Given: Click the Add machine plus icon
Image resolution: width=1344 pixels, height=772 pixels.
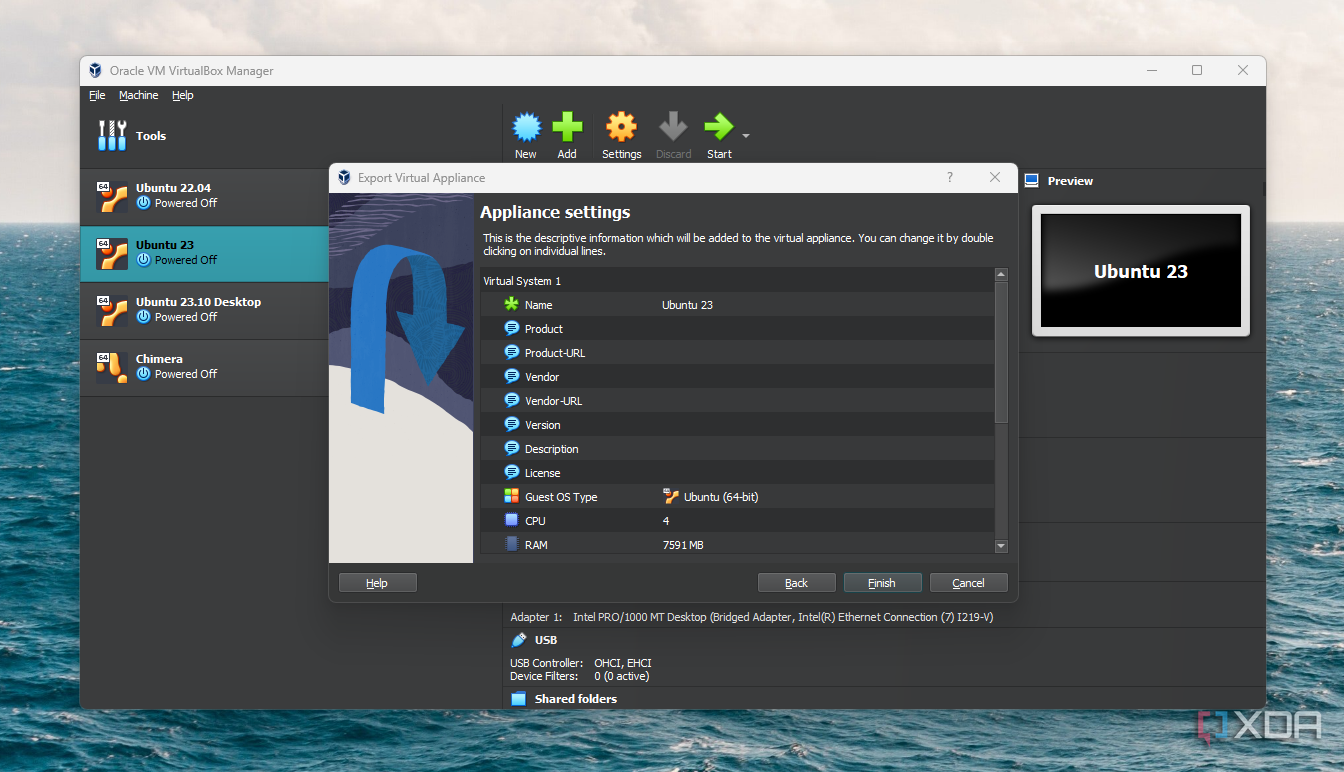Looking at the screenshot, I should (x=567, y=127).
